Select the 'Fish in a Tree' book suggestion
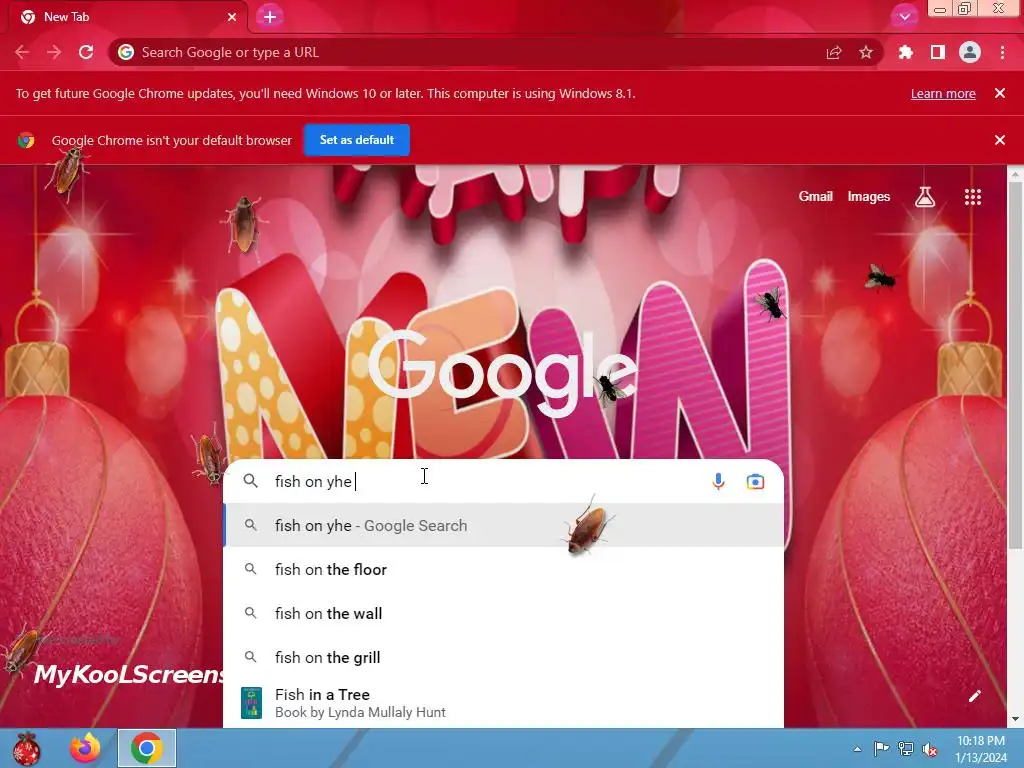 504,703
